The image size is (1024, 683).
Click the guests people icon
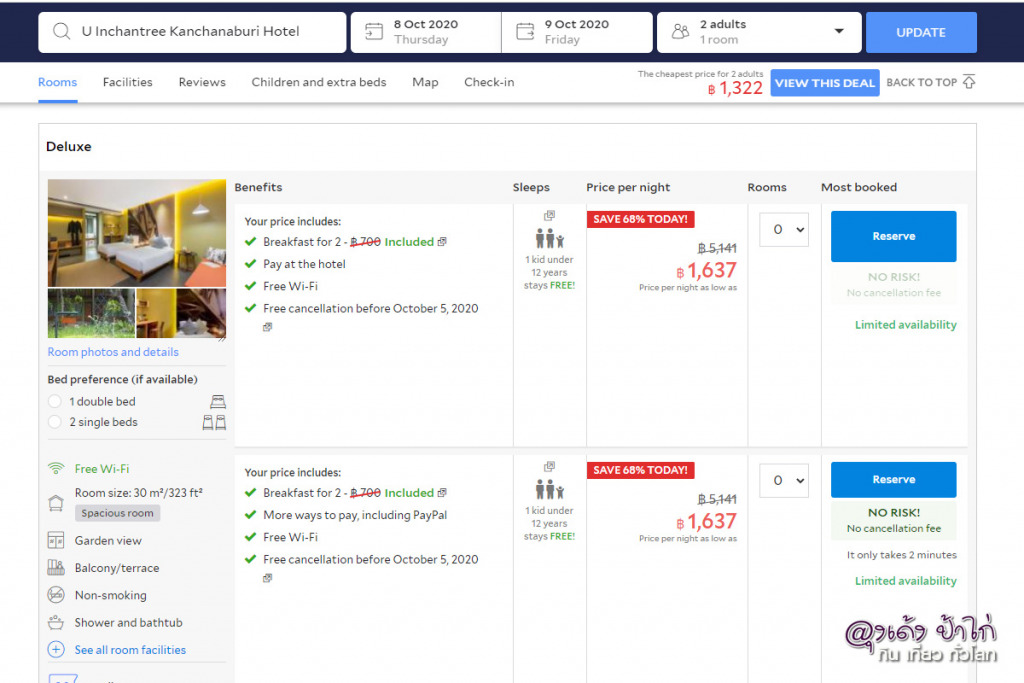tap(680, 32)
